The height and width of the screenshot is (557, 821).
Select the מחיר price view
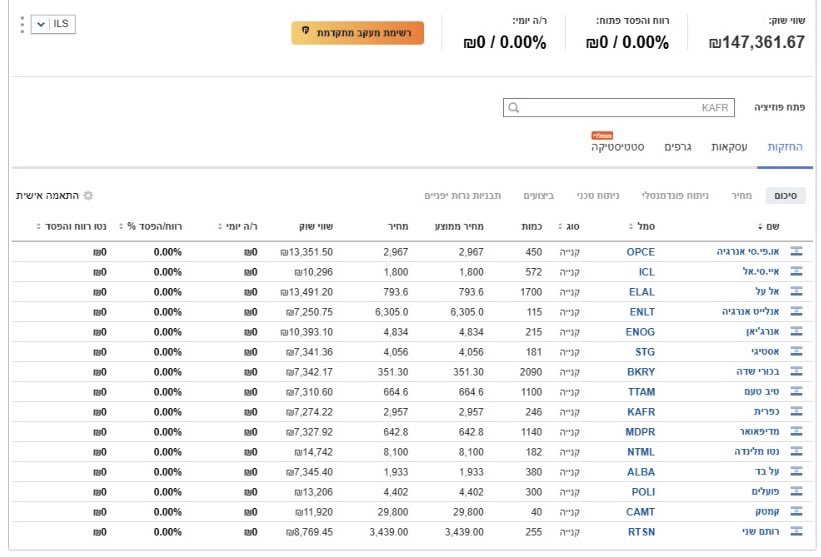tap(741, 196)
